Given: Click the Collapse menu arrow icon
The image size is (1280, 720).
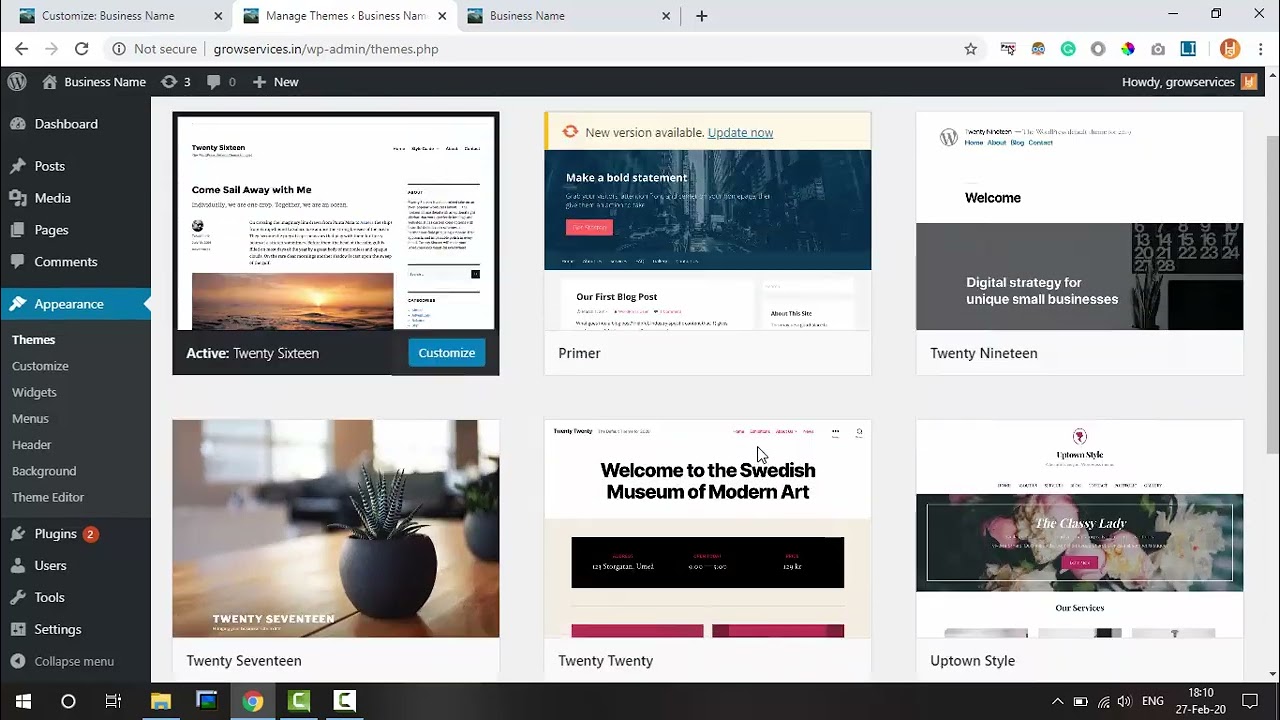Looking at the screenshot, I should click(x=18, y=662).
